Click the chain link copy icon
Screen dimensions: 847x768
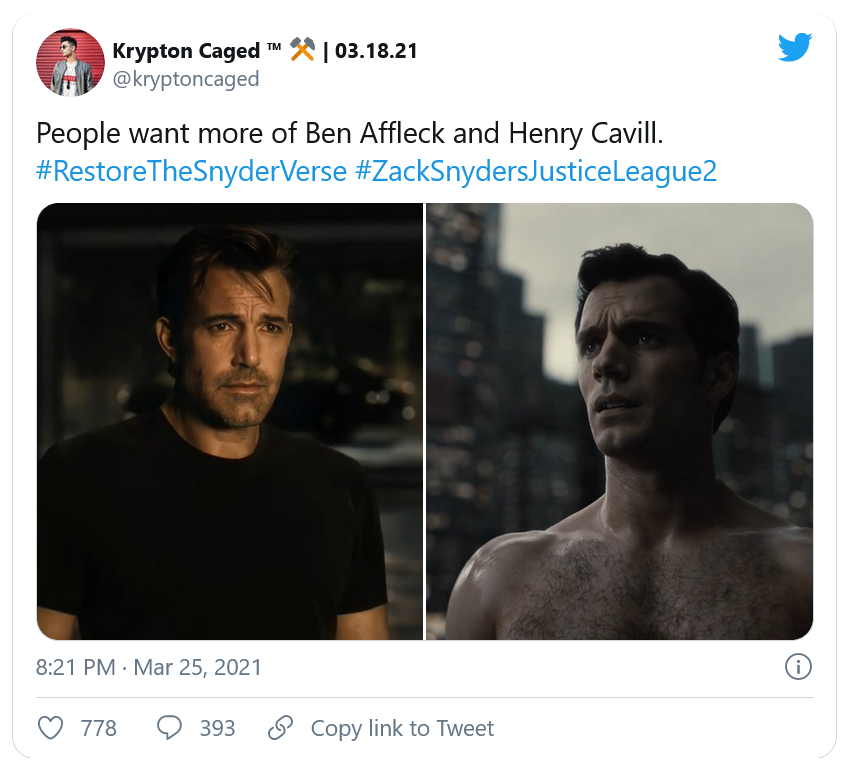coord(281,727)
